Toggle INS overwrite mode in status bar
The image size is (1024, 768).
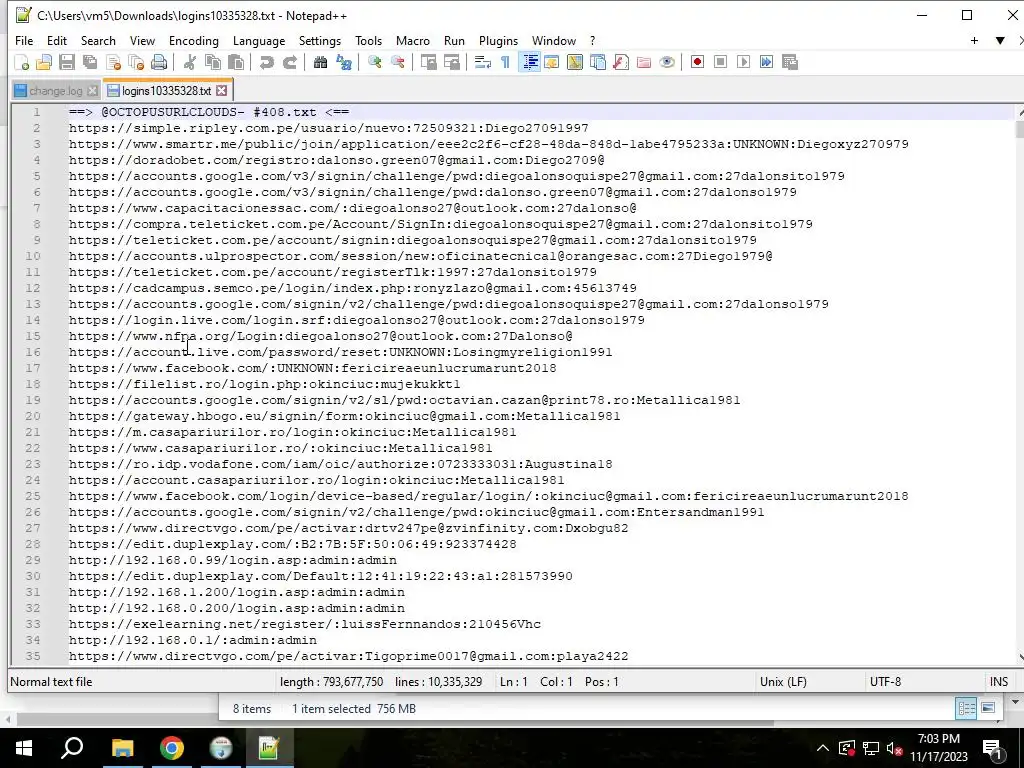click(x=999, y=682)
